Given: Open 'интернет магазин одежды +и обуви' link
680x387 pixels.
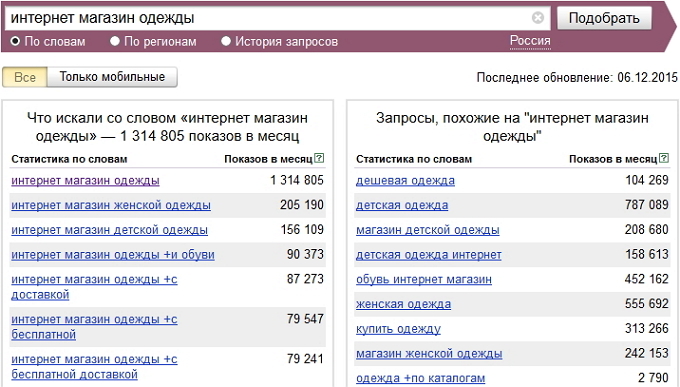Looking at the screenshot, I should (x=113, y=254).
